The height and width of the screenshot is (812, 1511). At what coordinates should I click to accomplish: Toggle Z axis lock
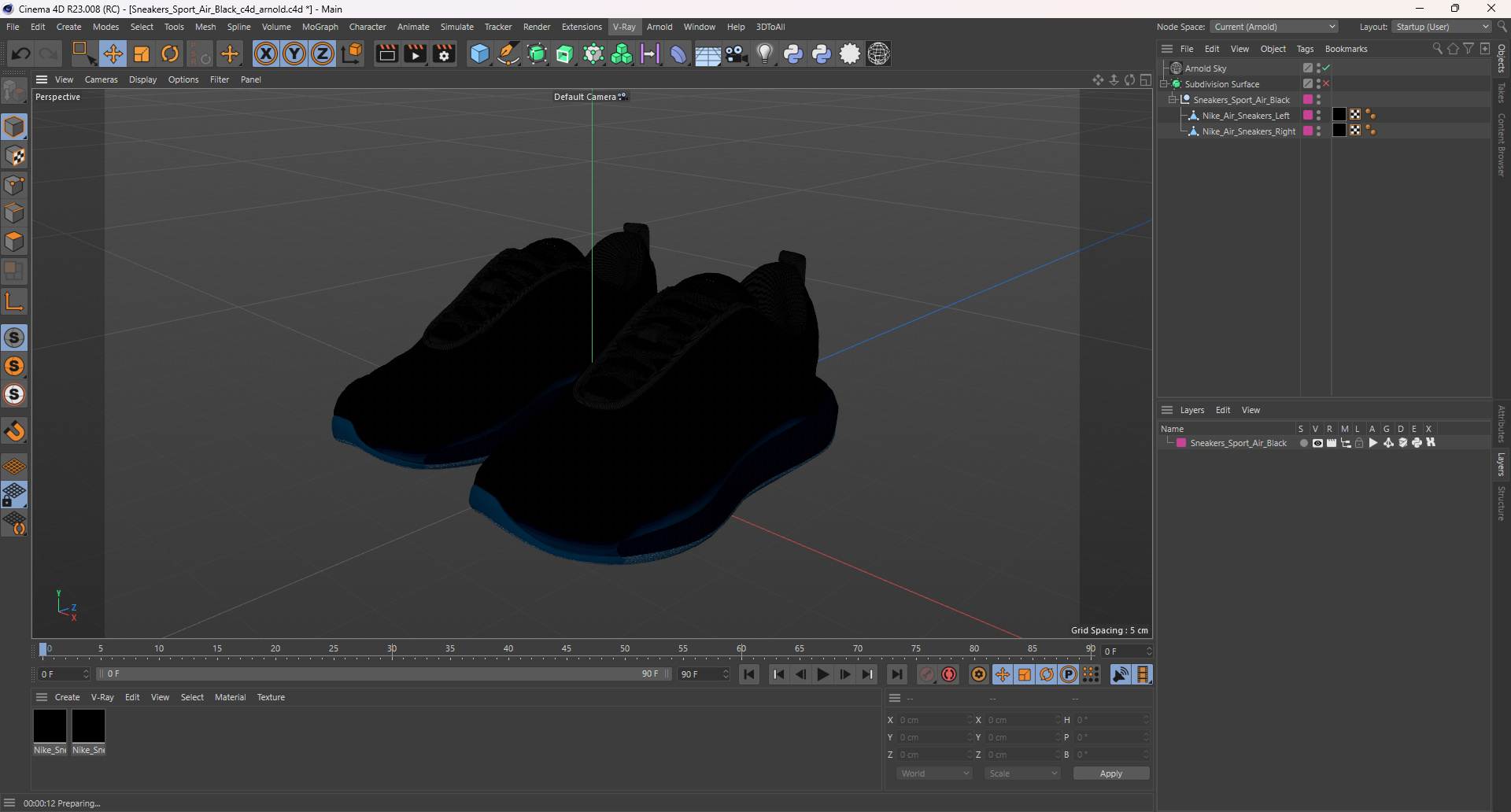point(323,54)
